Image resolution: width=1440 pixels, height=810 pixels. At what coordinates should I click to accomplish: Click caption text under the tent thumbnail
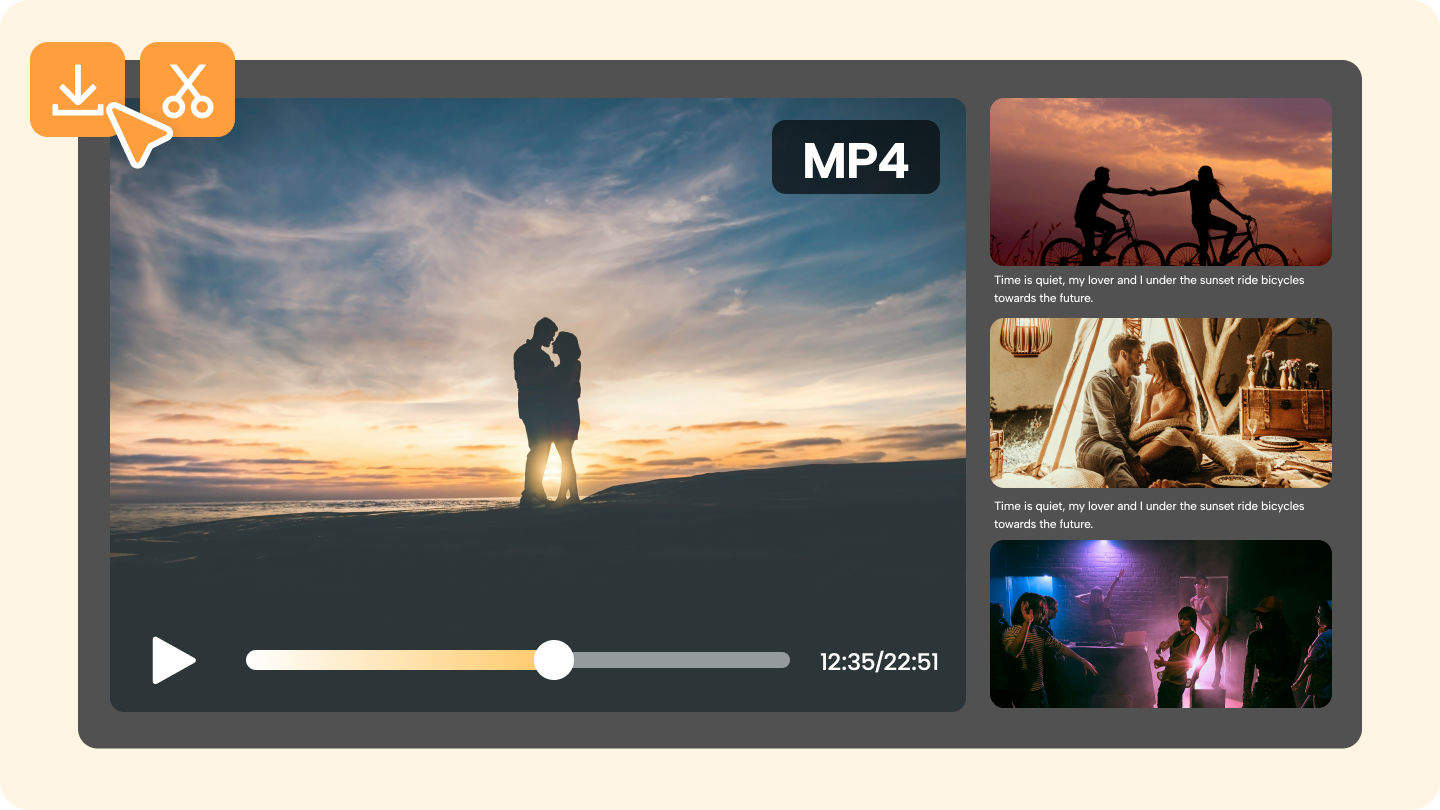1149,515
